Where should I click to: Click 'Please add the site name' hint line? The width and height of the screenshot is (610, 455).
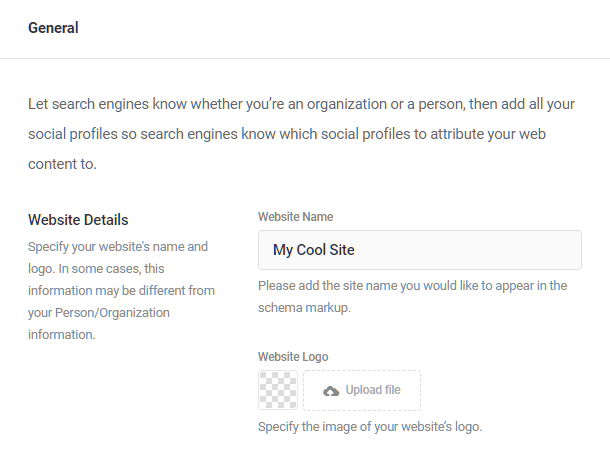coord(413,286)
